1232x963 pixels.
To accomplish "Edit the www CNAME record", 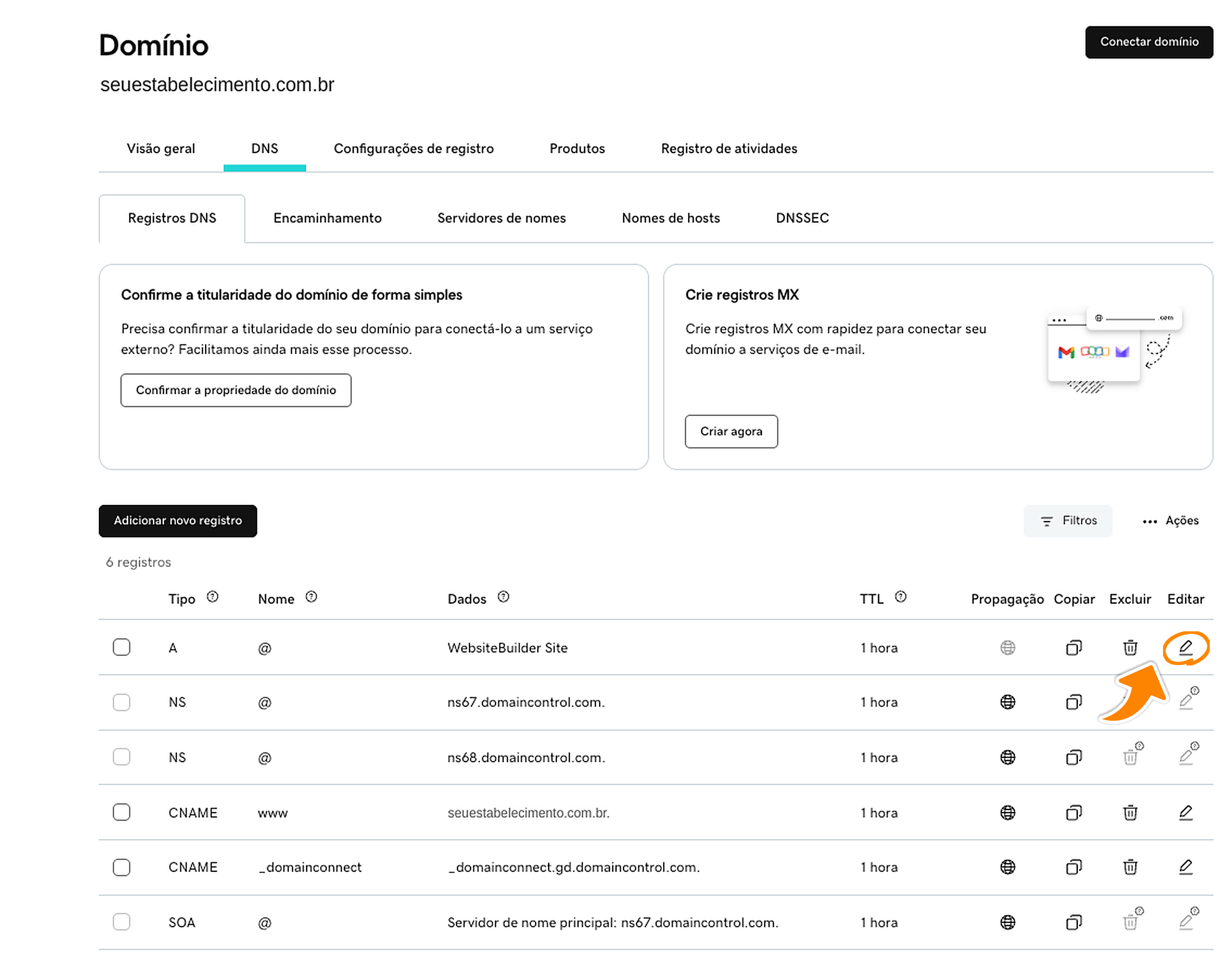I will pyautogui.click(x=1185, y=813).
